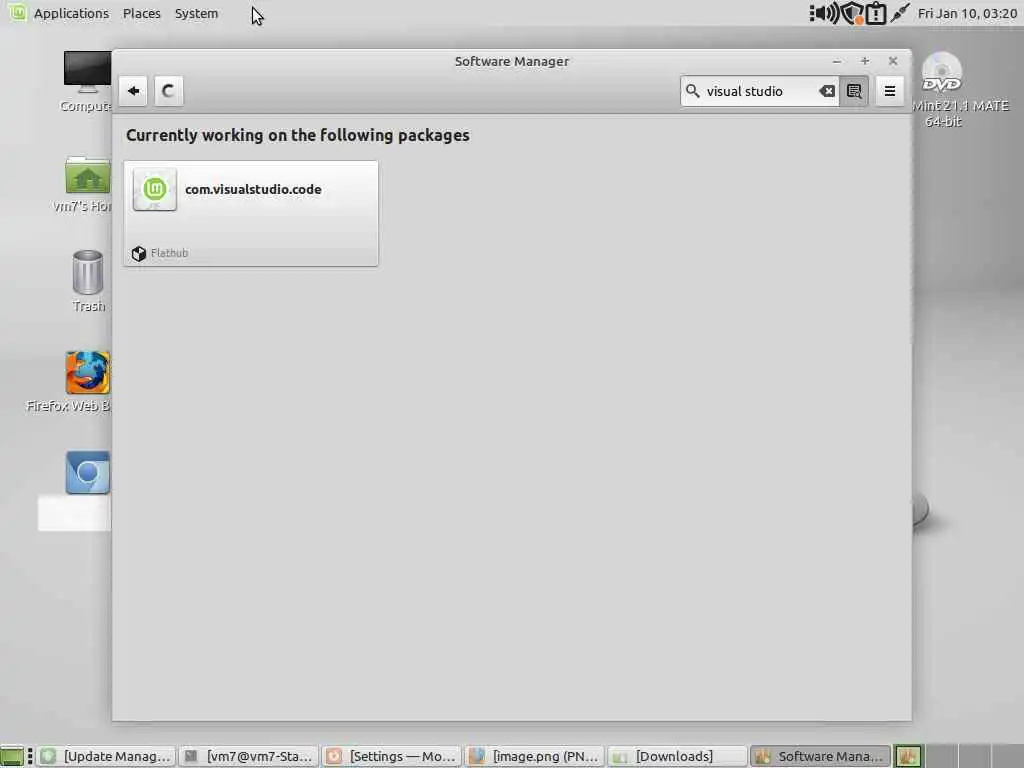The image size is (1024, 768).
Task: Maximize the Software Manager window
Action: (865, 61)
